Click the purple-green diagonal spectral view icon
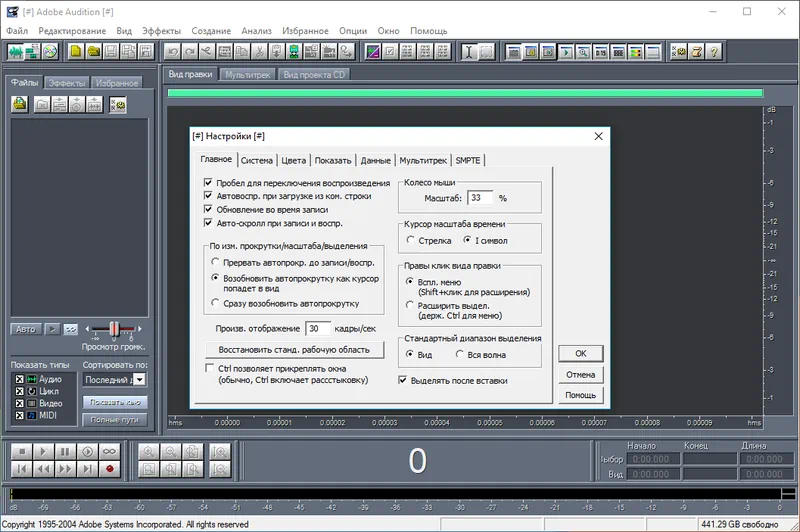The height and width of the screenshot is (532, 800). [x=372, y=52]
